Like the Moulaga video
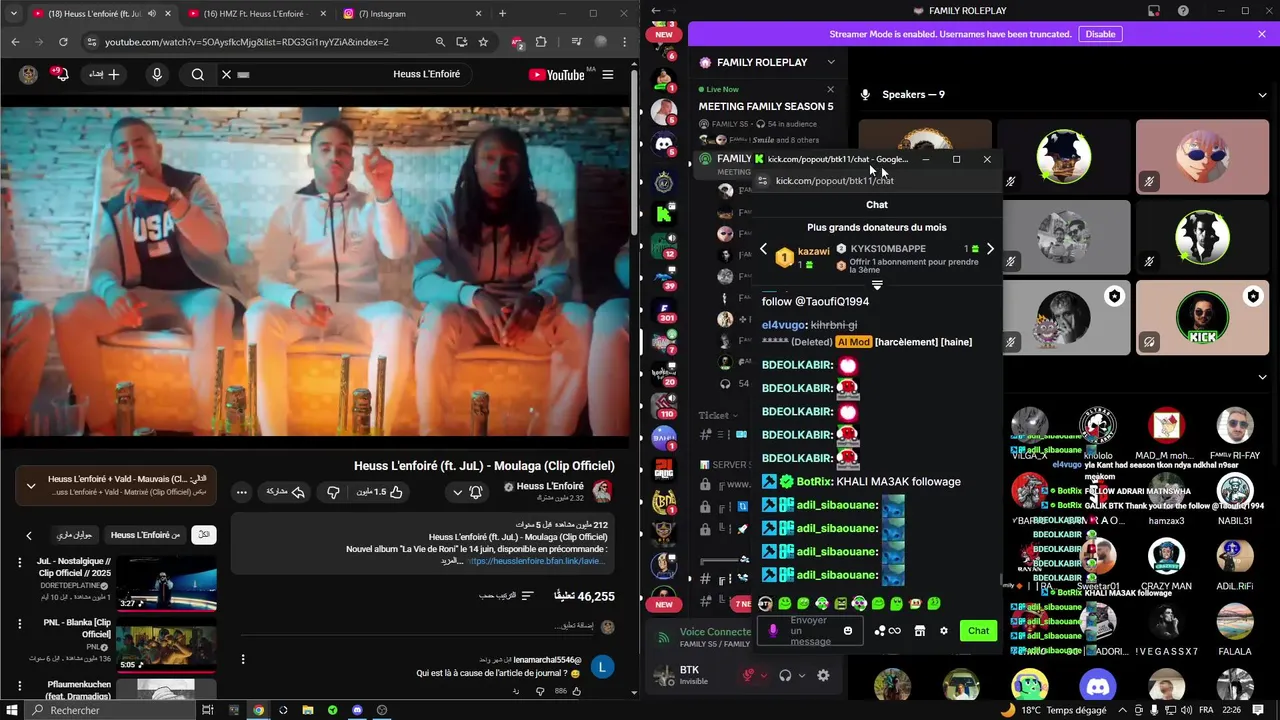Screen dimensions: 1280x720 [x=380, y=492]
